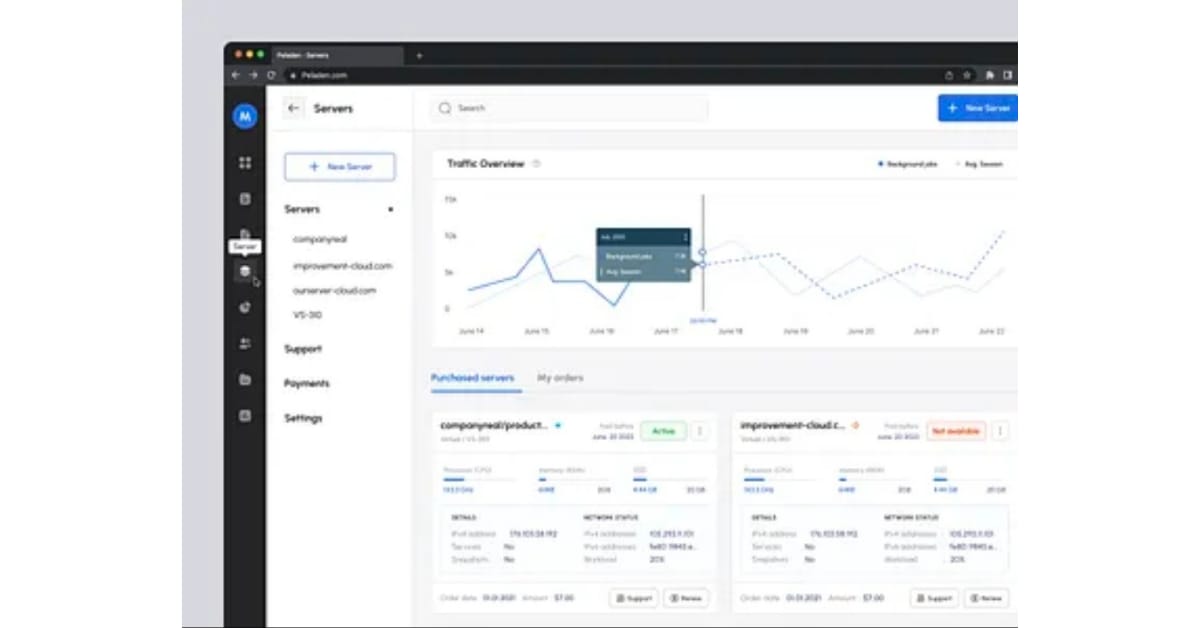Click the blue M profile avatar

(245, 117)
